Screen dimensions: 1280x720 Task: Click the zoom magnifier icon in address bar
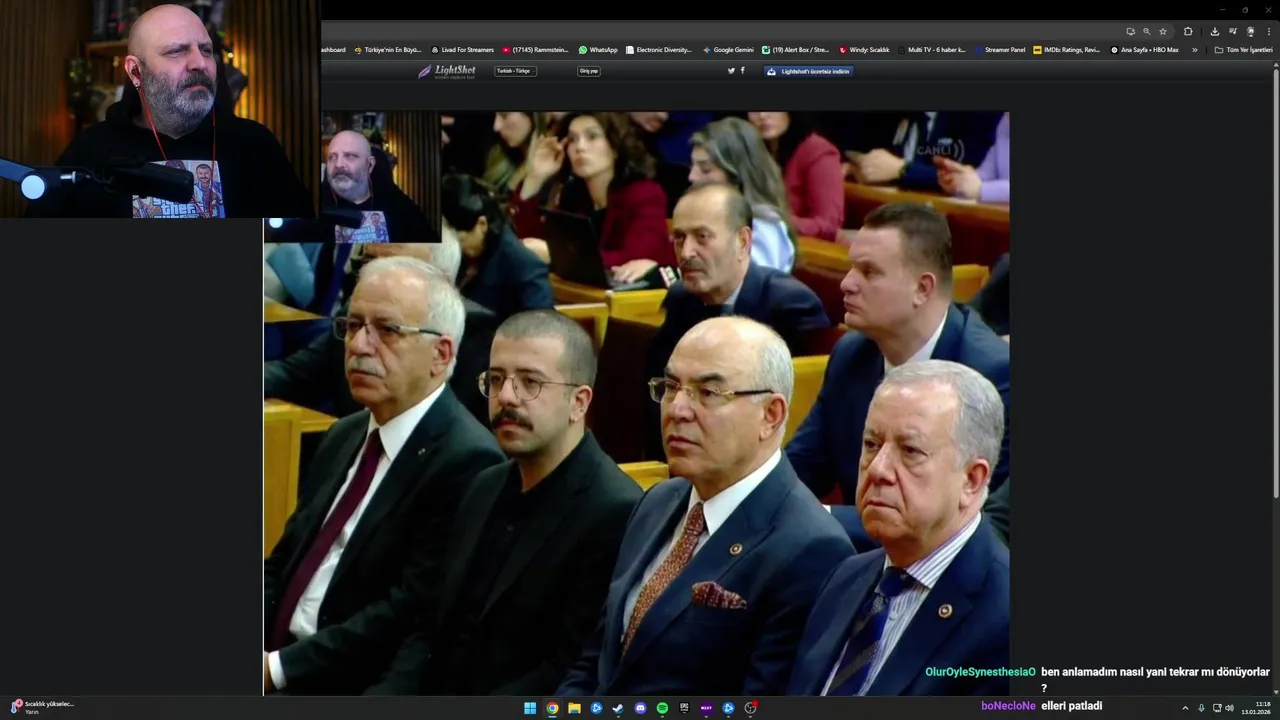pos(1146,31)
